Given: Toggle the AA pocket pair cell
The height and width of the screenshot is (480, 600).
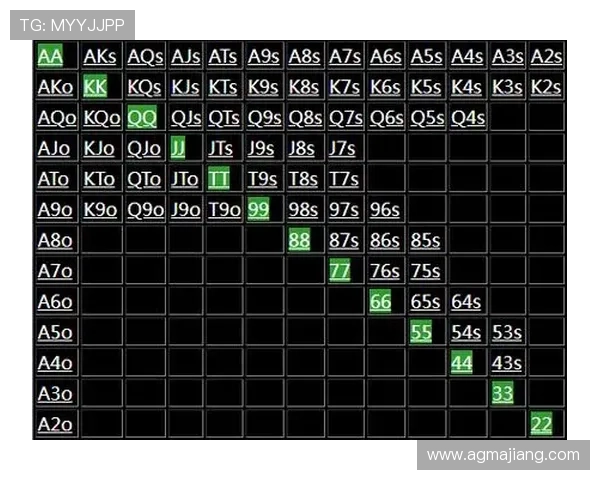Looking at the screenshot, I should click(50, 57).
